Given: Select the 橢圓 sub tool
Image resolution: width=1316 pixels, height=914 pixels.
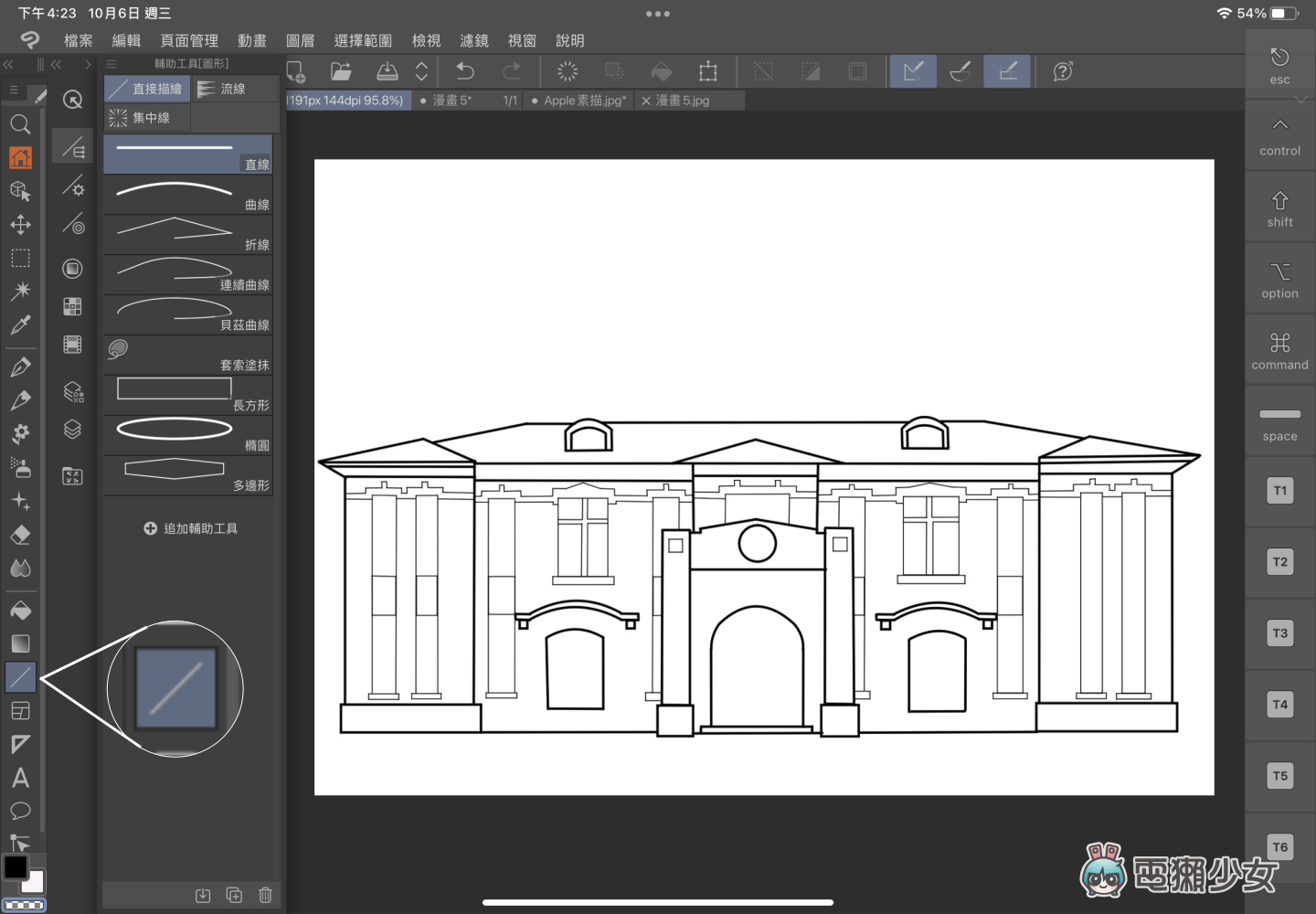Looking at the screenshot, I should click(187, 434).
